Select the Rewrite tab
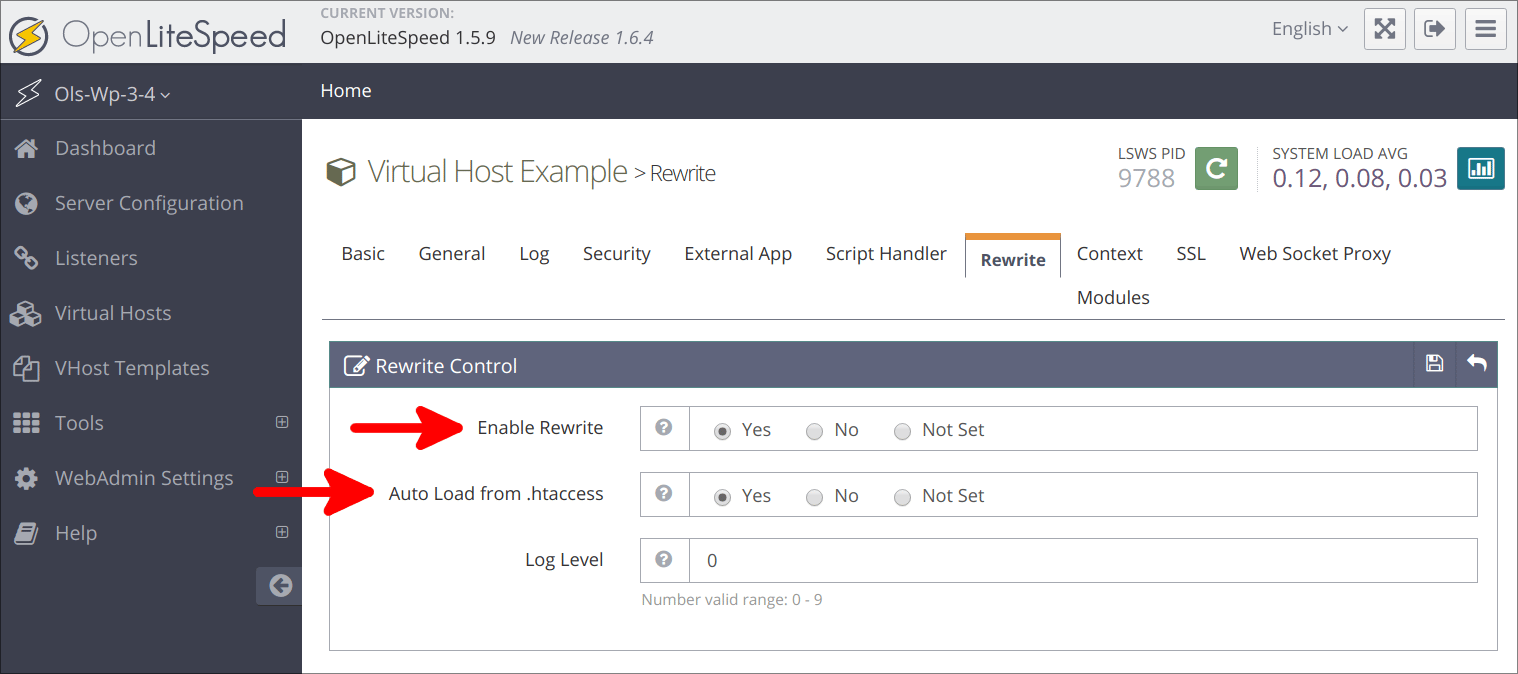 tap(1013, 258)
